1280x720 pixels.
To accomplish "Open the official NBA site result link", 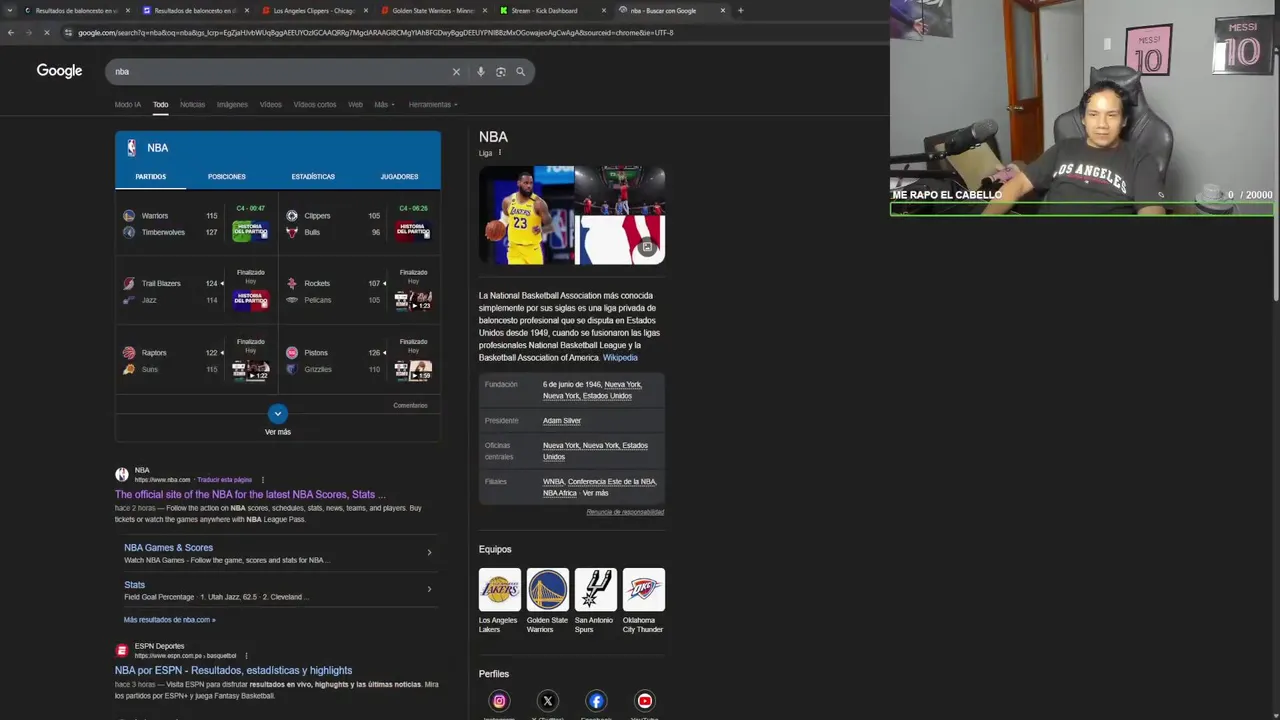I will pos(250,494).
